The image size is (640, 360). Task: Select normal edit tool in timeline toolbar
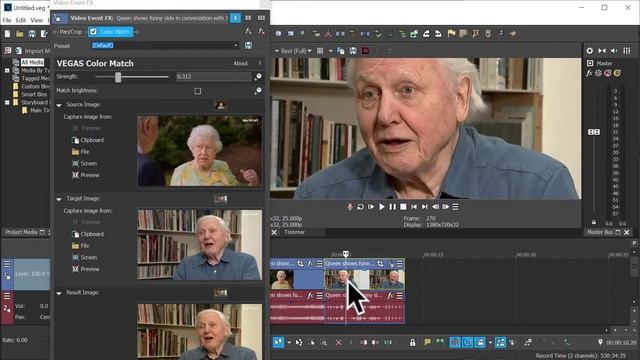278,342
